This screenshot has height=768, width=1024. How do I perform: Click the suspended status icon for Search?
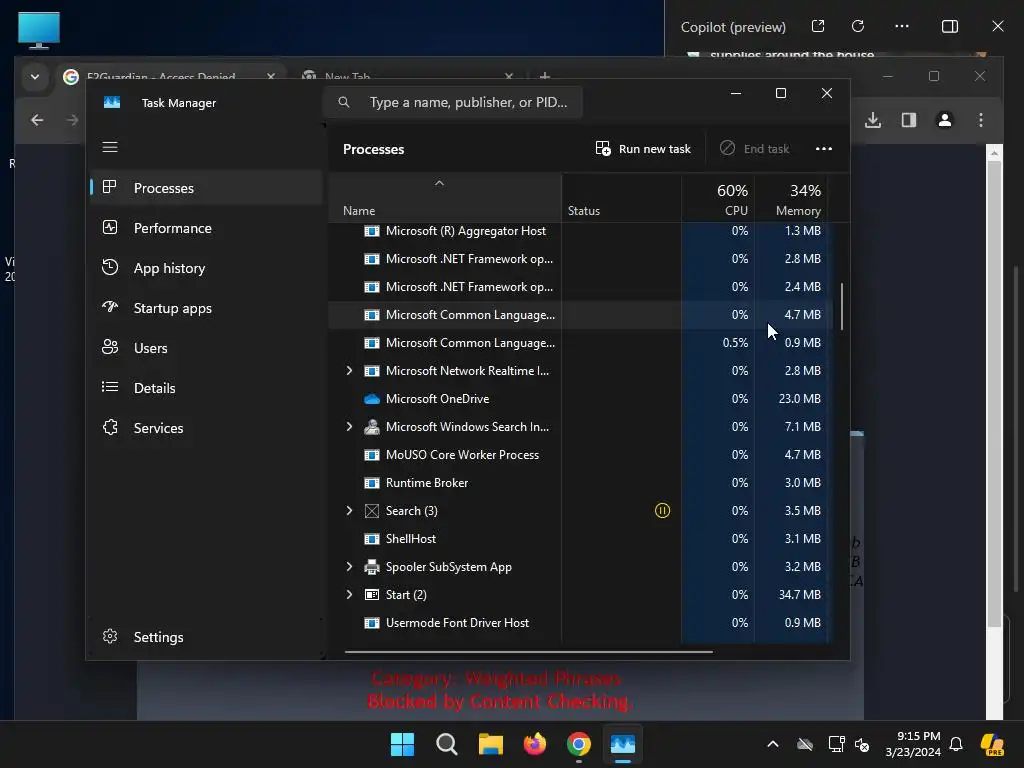[662, 511]
